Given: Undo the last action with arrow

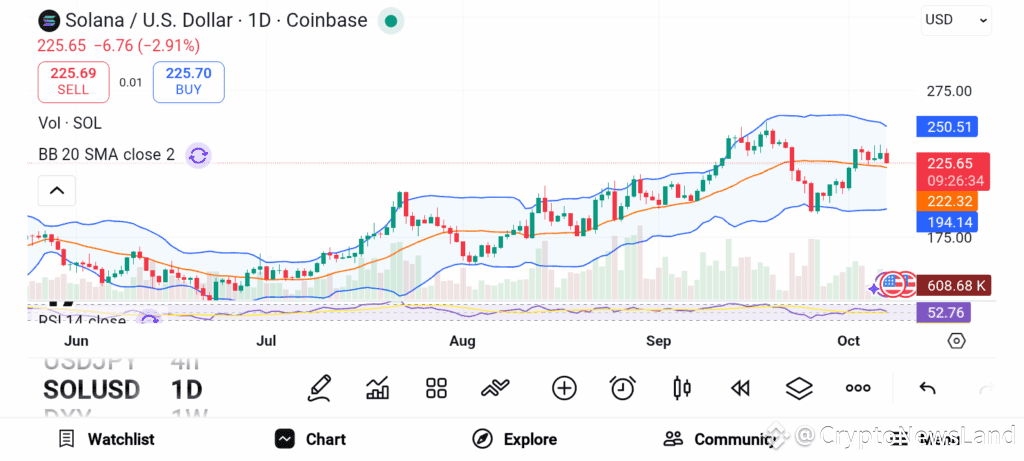Looking at the screenshot, I should (x=927, y=388).
